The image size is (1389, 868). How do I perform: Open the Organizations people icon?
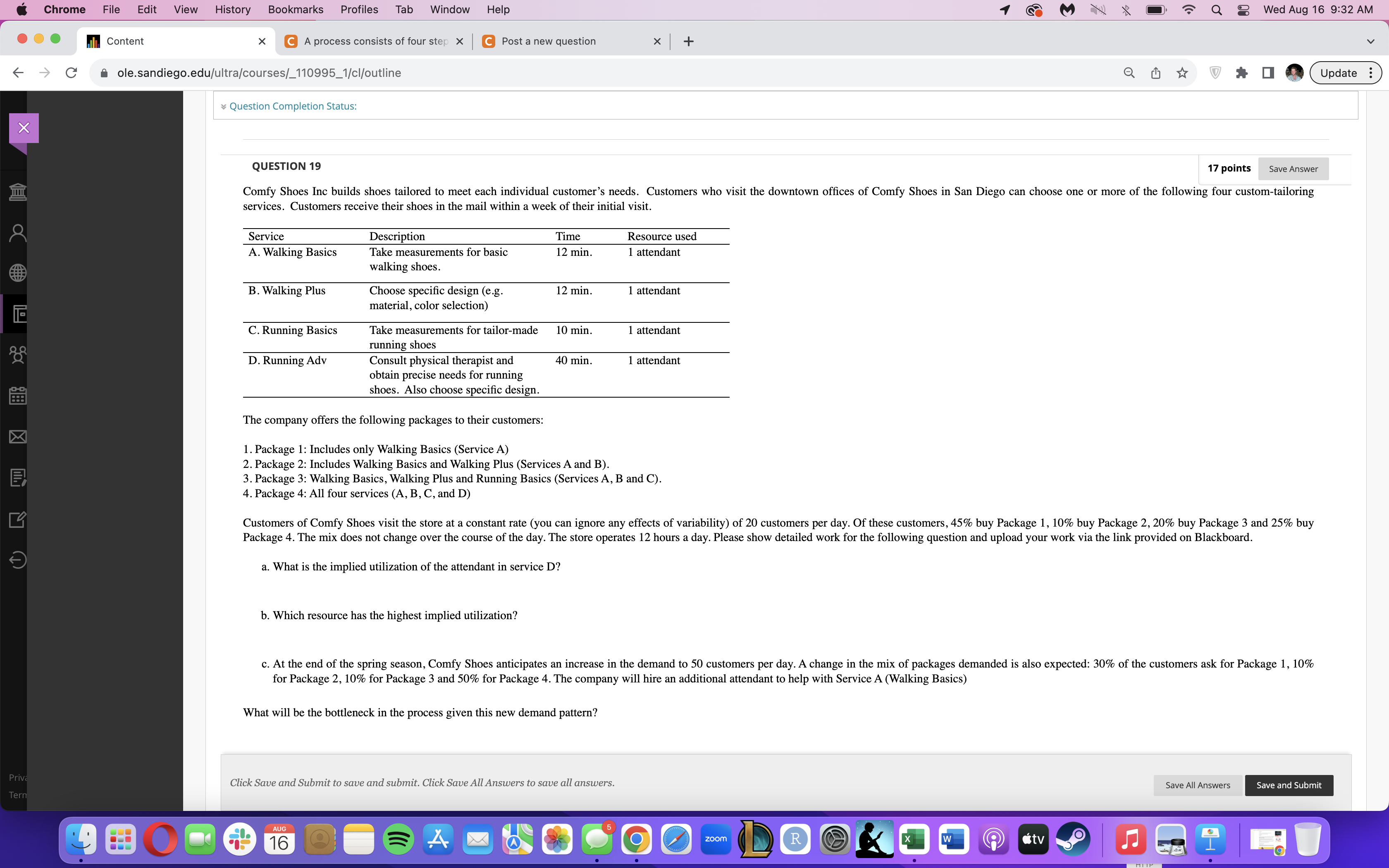(x=18, y=354)
